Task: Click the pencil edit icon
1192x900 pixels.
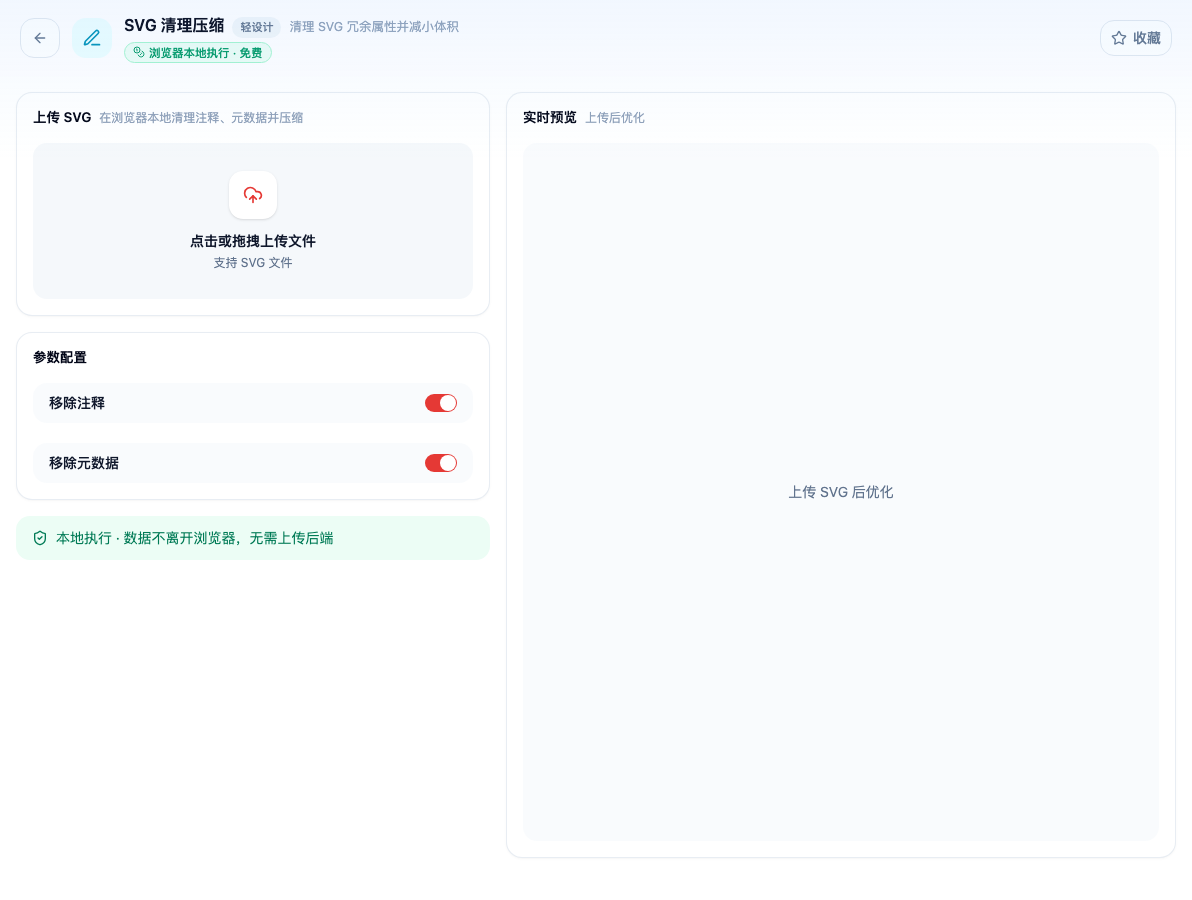Action: pos(92,38)
